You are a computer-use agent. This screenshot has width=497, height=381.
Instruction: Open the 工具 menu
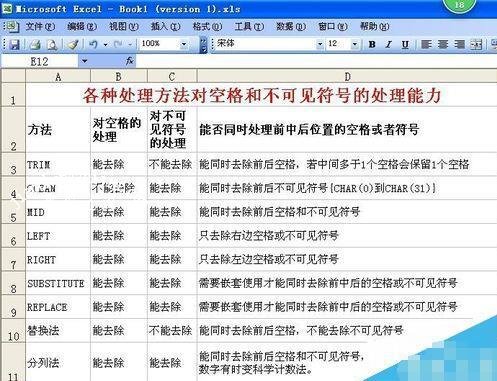coord(249,26)
